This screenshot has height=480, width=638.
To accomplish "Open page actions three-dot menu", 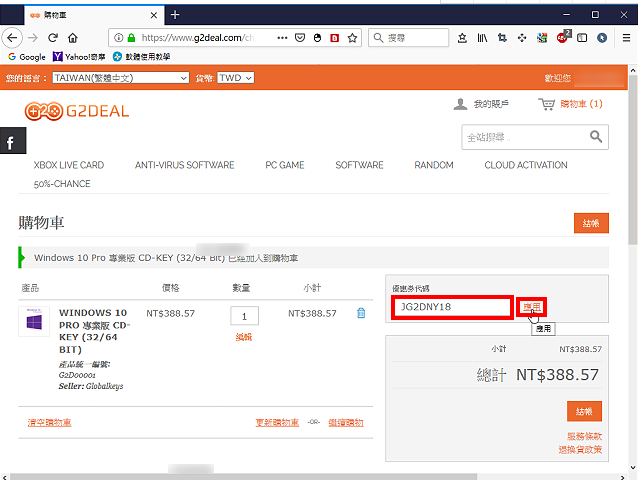I will [x=282, y=38].
